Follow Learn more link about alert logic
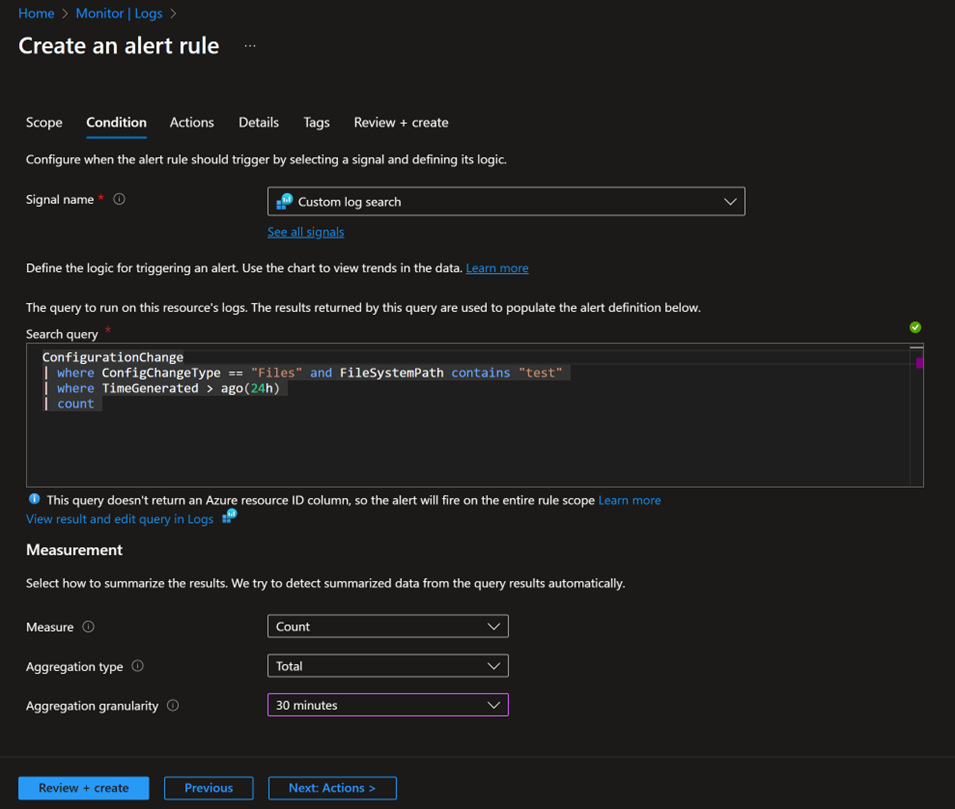955x809 pixels. coord(497,268)
